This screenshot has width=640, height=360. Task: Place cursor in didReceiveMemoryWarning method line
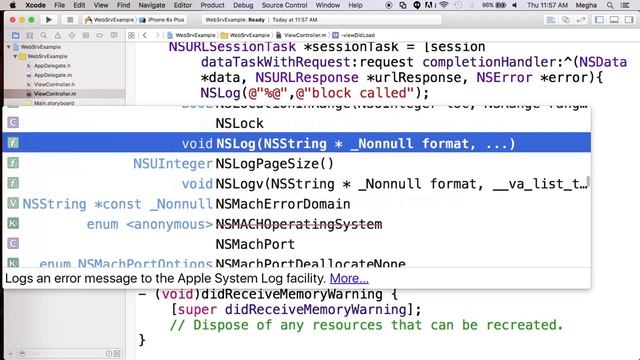pos(268,294)
